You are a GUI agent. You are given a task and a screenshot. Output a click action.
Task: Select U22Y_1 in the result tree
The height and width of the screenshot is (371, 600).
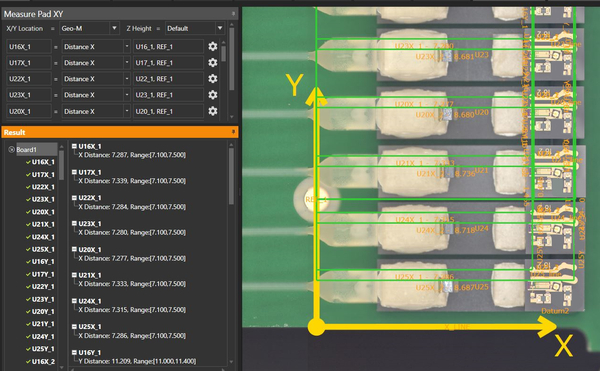coord(43,286)
